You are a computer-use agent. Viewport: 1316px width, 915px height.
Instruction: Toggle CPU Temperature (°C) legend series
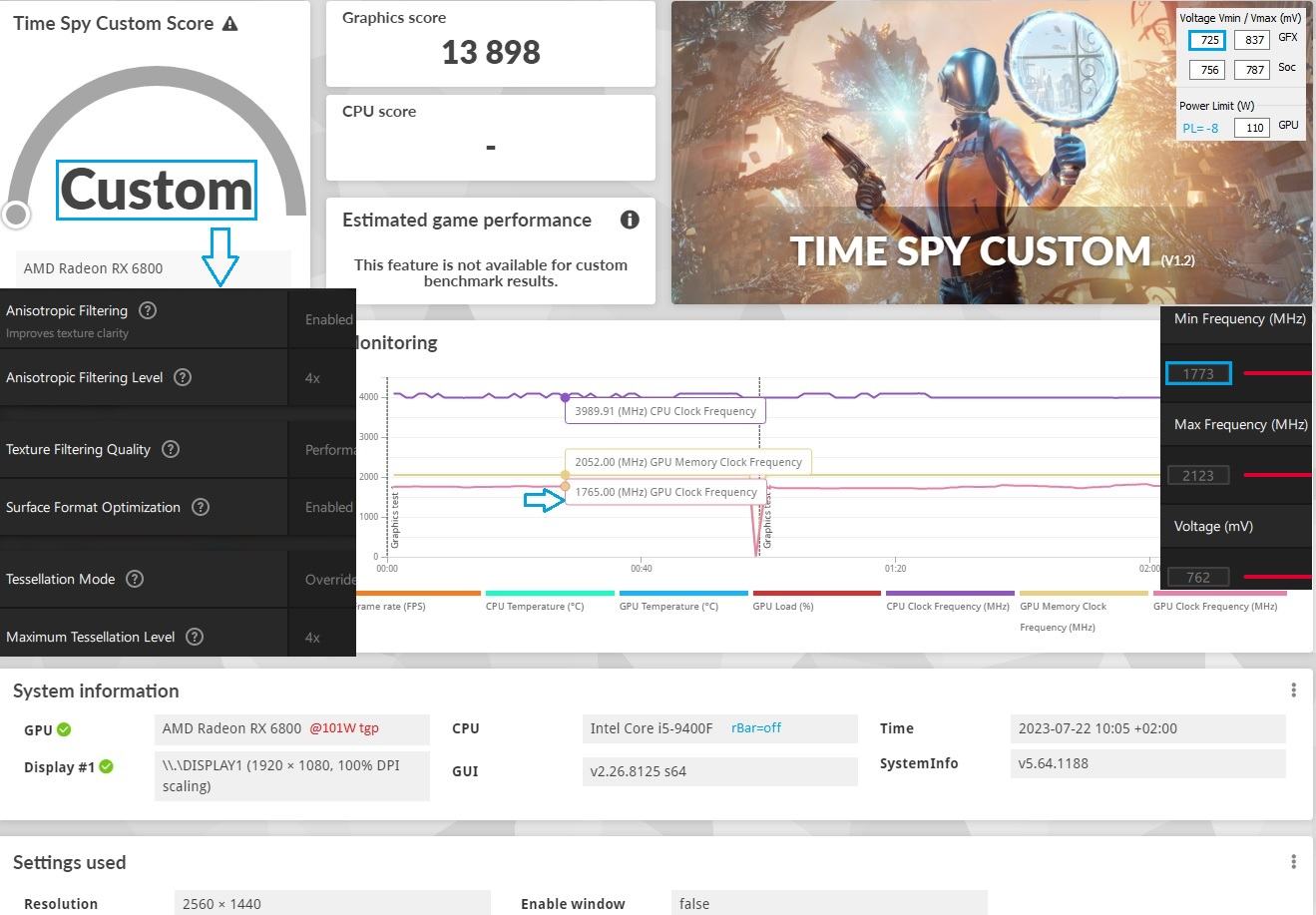[x=549, y=601]
